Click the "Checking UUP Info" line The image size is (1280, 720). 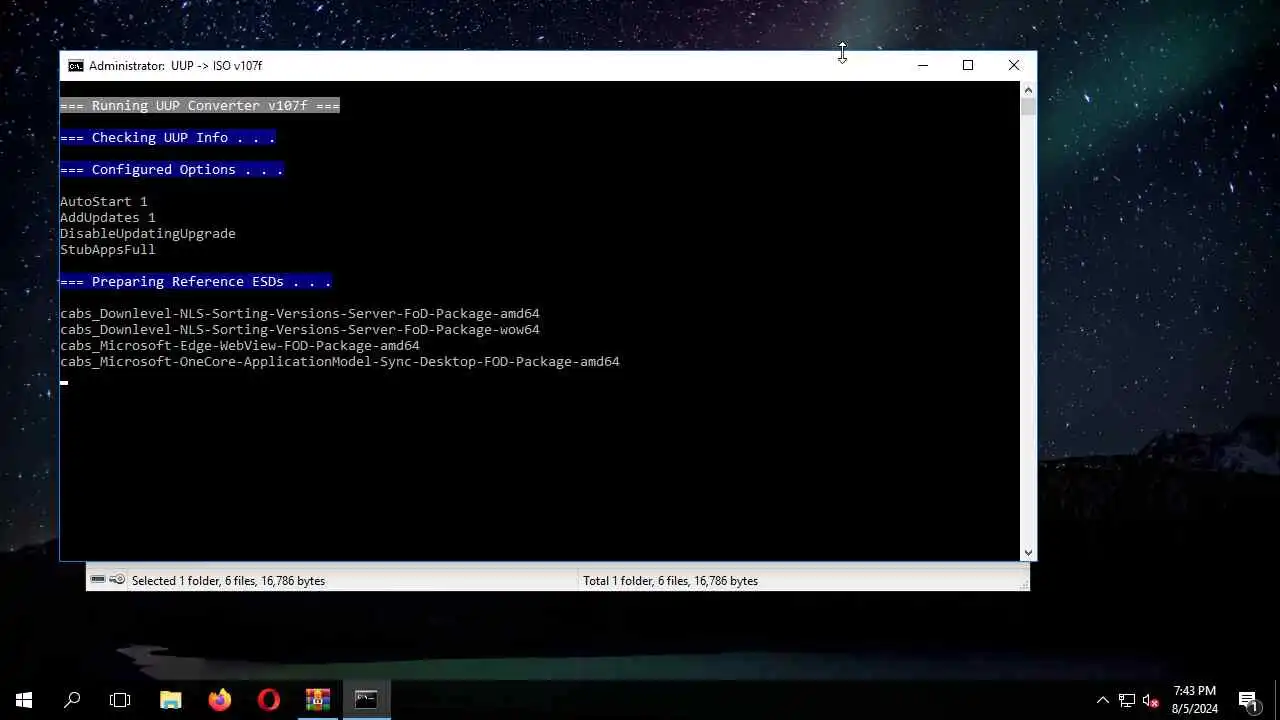click(x=168, y=138)
